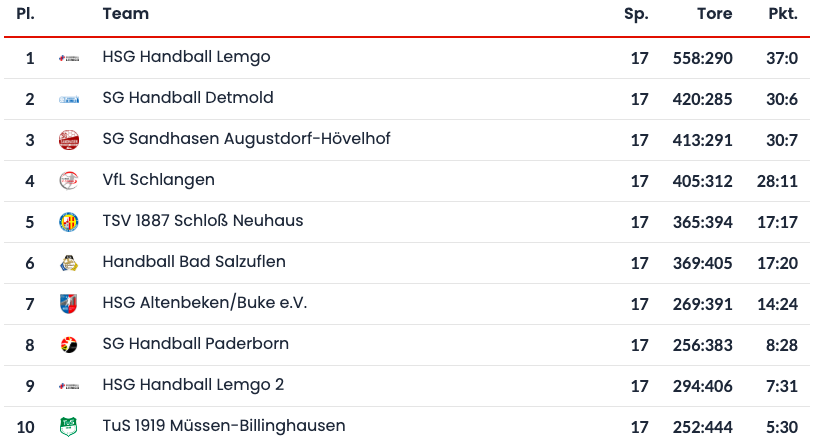Click the HSG Handball Lemgo 2 logo
Viewport: 813px width, 443px height.
[x=69, y=386]
